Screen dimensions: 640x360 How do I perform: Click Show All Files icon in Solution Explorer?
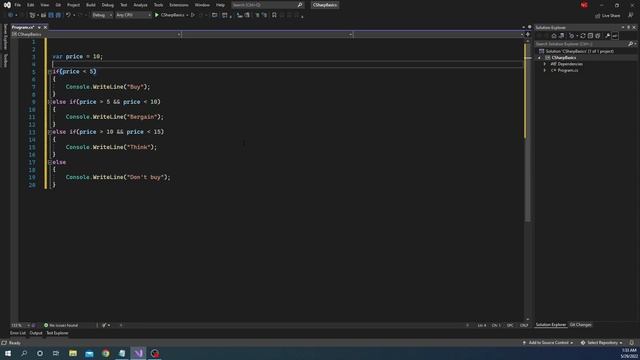point(598,36)
